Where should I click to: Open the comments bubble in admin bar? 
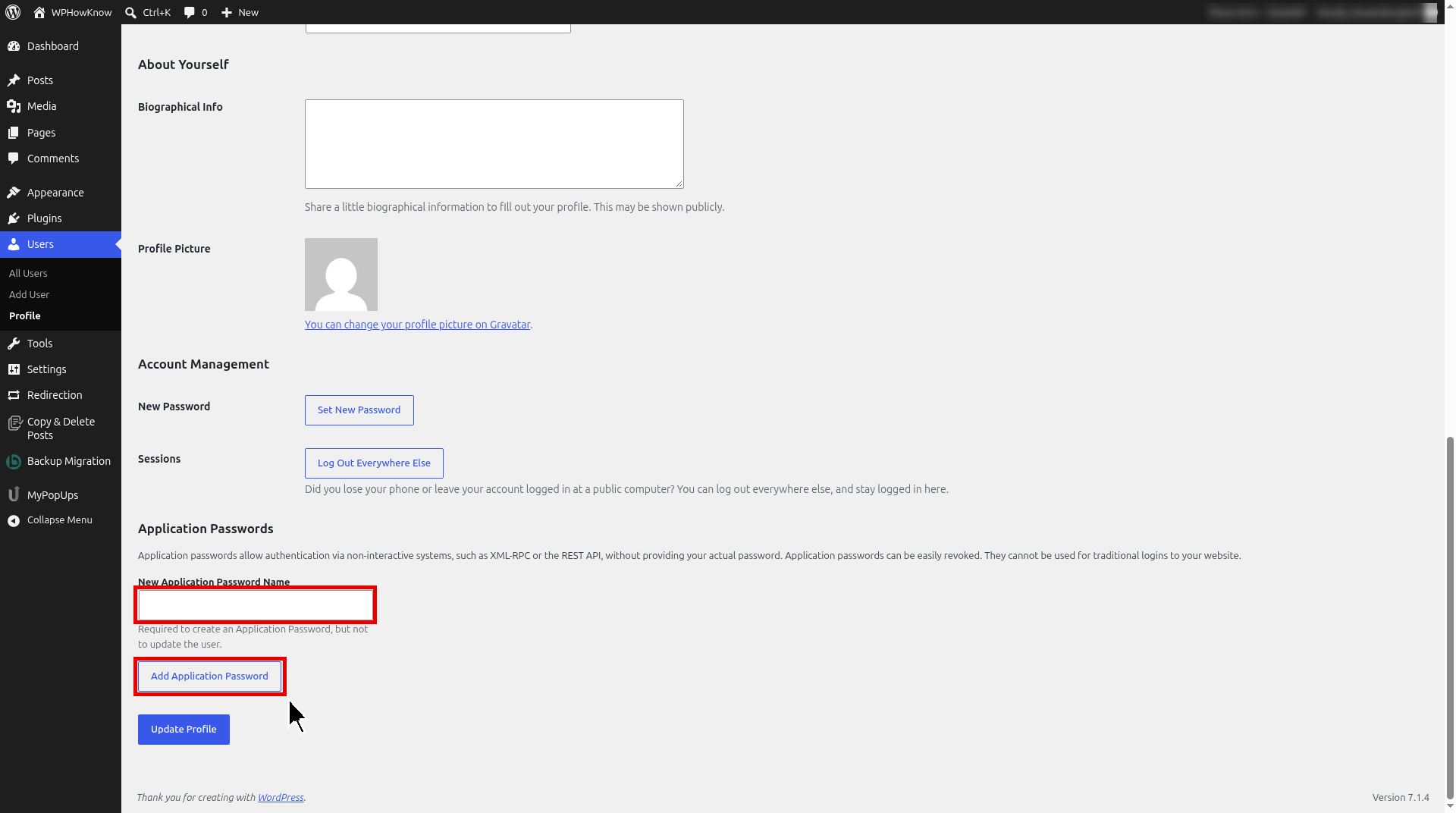point(190,12)
